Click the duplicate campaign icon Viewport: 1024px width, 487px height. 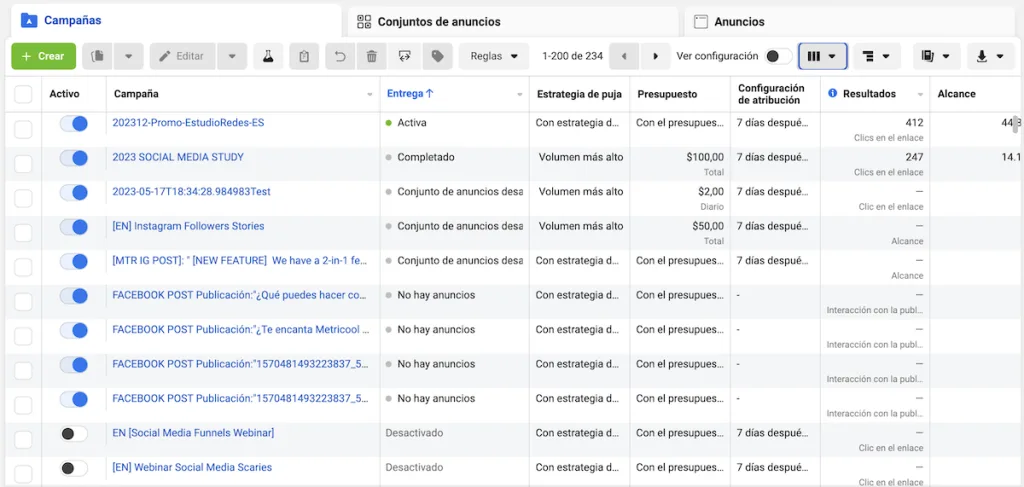97,56
